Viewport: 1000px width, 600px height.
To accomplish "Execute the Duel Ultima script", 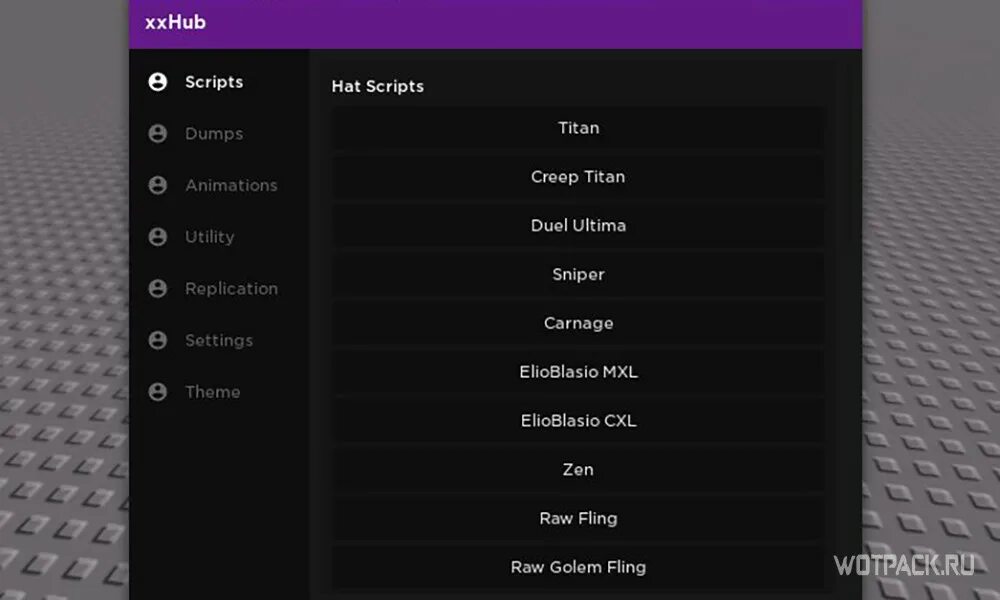I will pos(578,226).
